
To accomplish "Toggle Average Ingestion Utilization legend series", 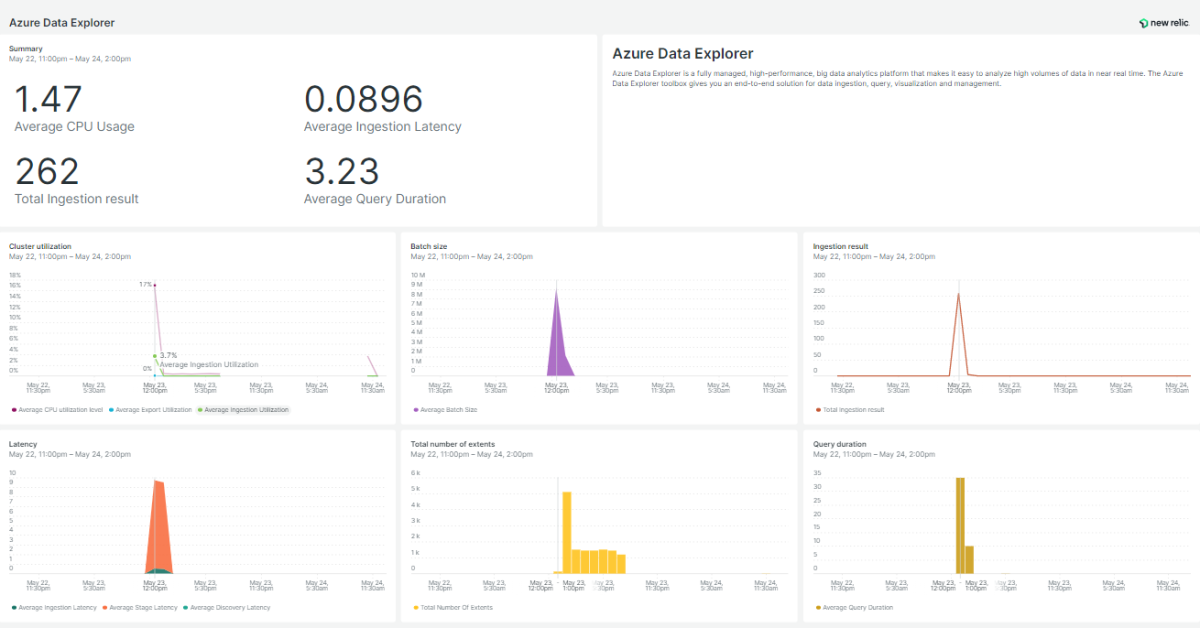I will coord(243,410).
